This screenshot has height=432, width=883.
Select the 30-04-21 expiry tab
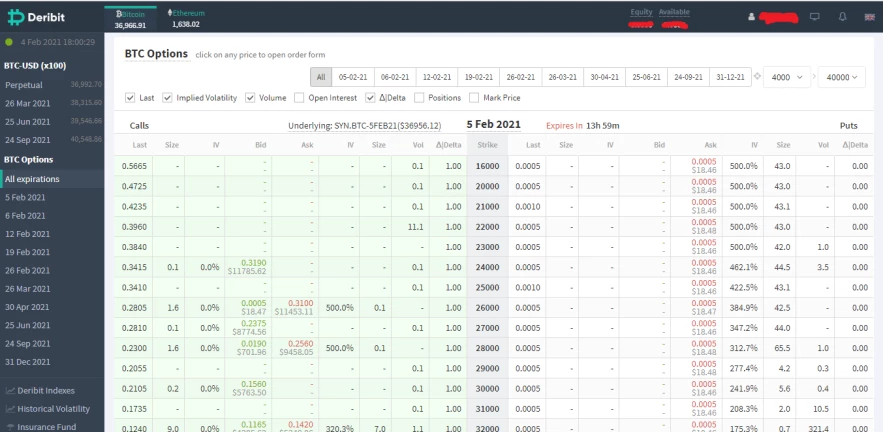[x=605, y=77]
